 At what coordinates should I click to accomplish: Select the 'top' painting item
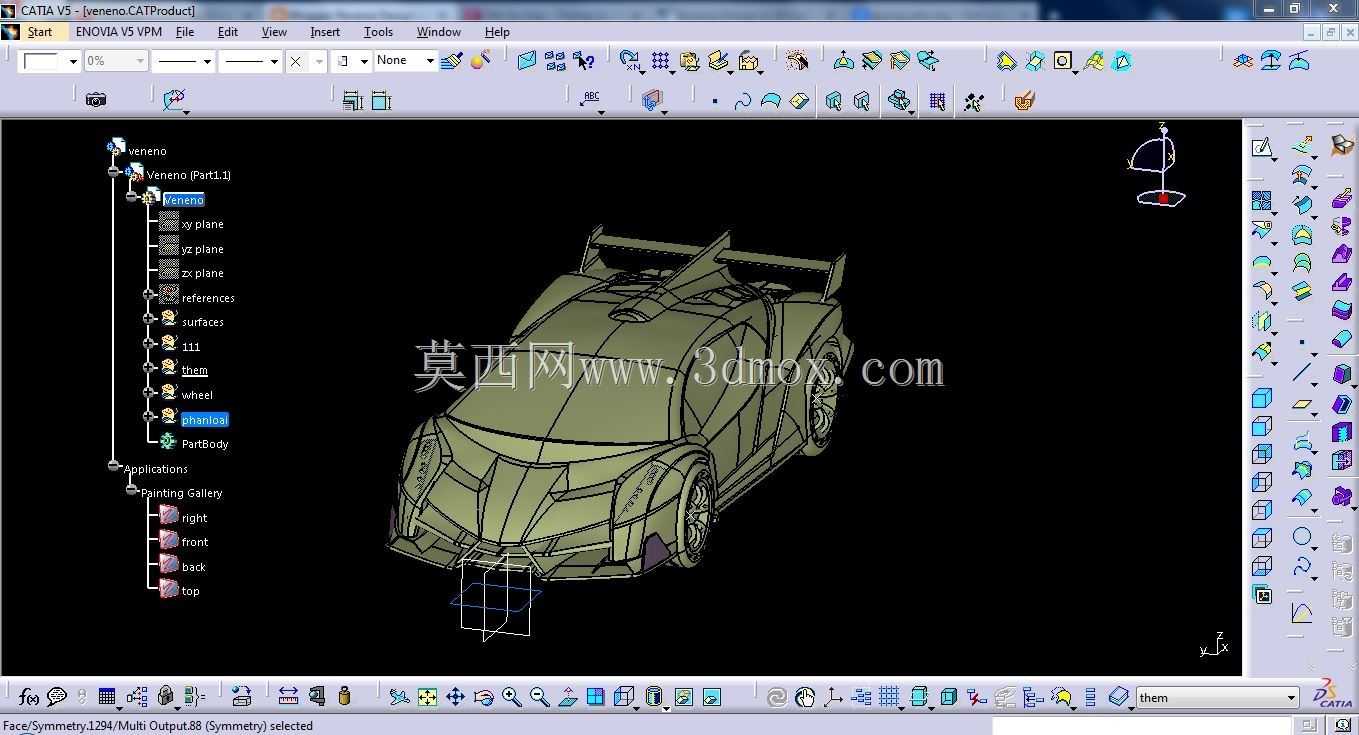pyautogui.click(x=190, y=591)
